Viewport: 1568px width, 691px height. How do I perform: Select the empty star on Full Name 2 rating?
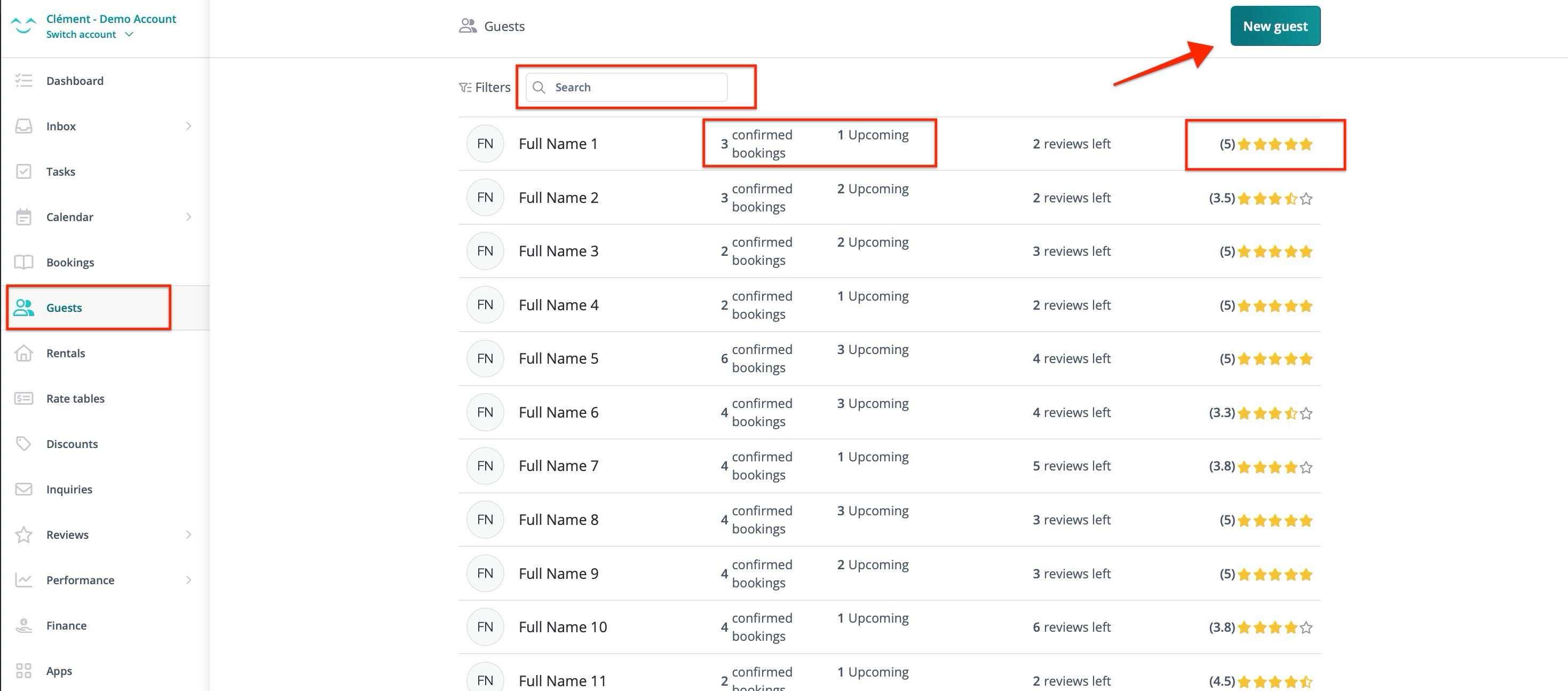click(1306, 199)
